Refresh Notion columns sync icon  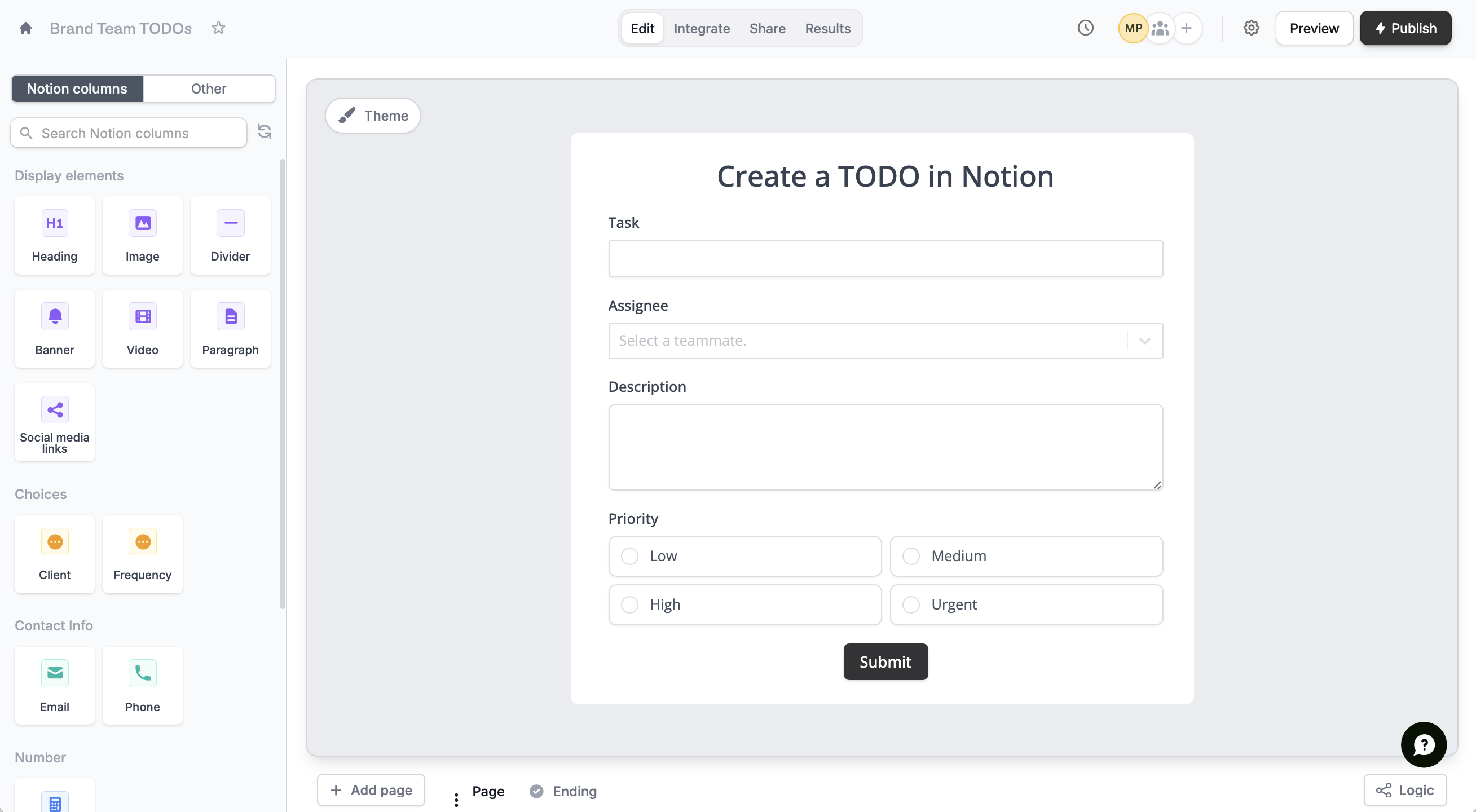(264, 132)
